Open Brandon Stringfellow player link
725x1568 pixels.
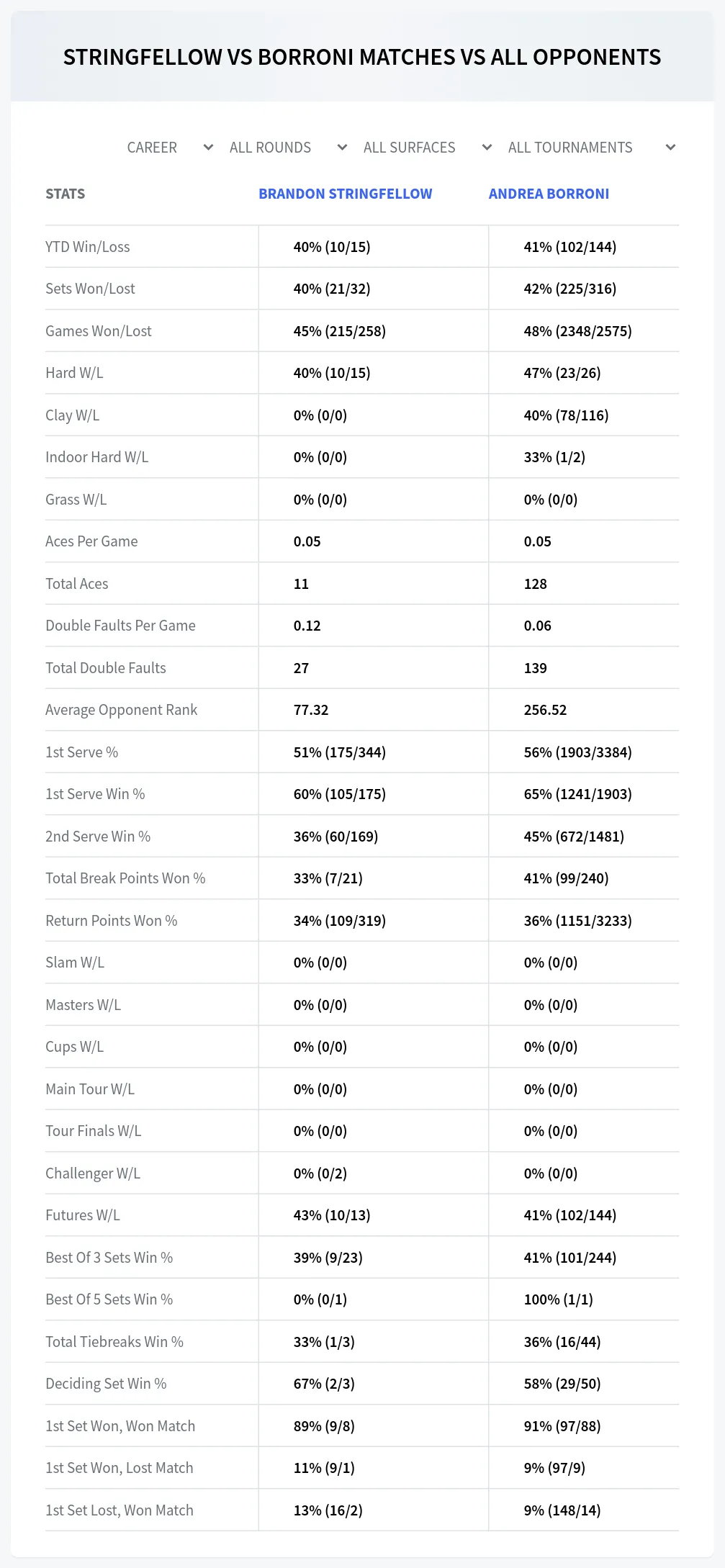[x=346, y=194]
